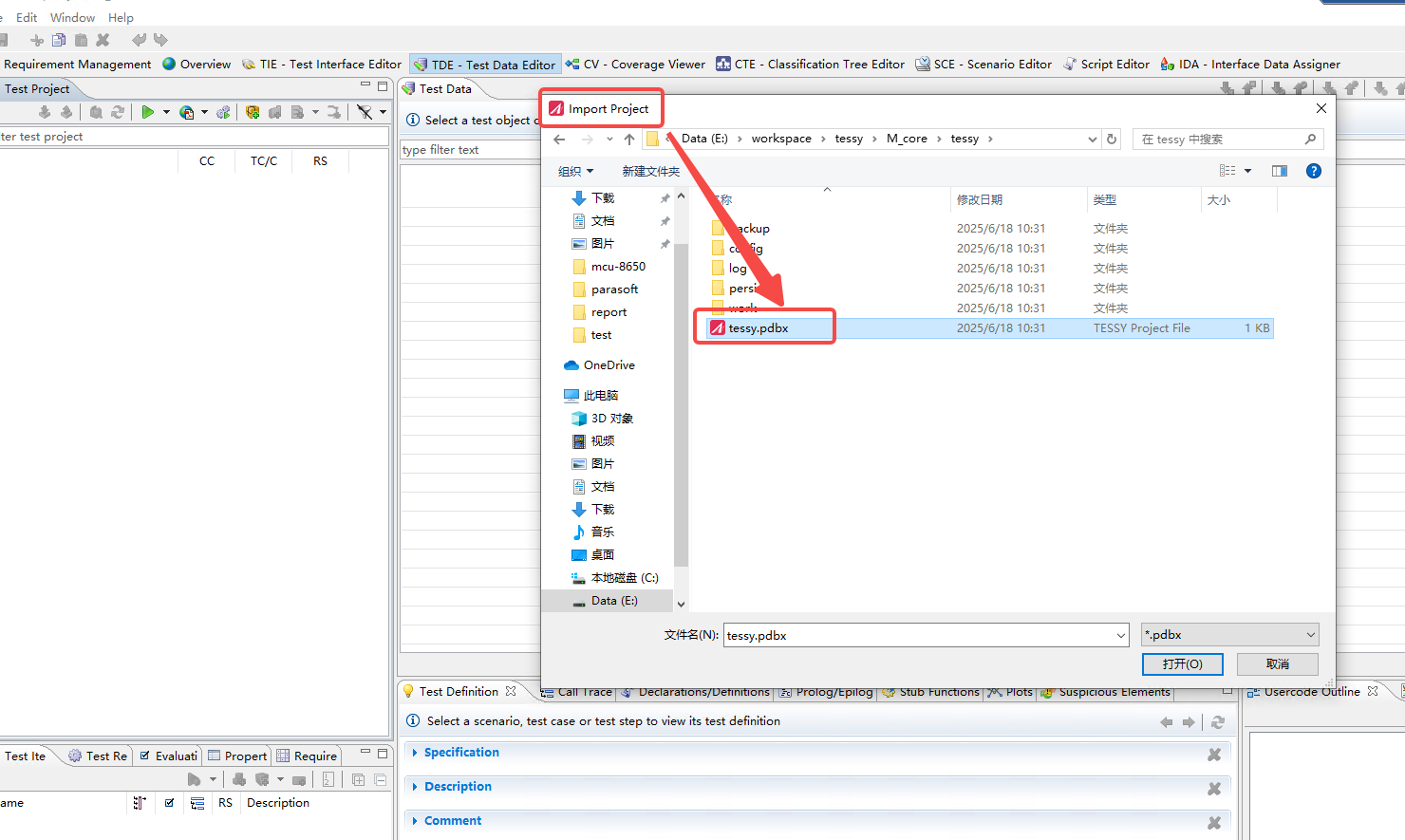Click the M_core segment in the address bar
1405x840 pixels.
point(907,139)
